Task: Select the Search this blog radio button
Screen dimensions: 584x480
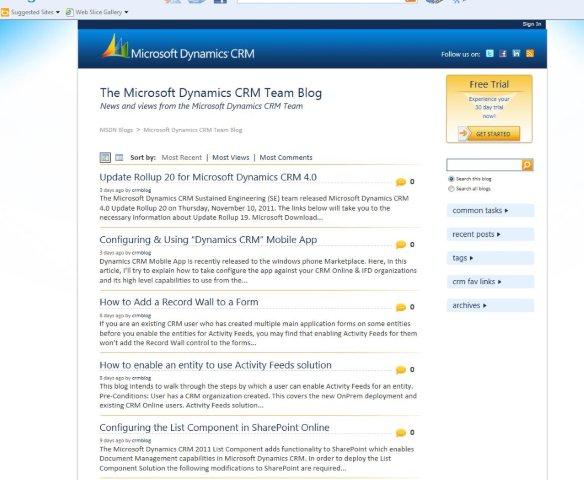Action: pyautogui.click(x=451, y=179)
